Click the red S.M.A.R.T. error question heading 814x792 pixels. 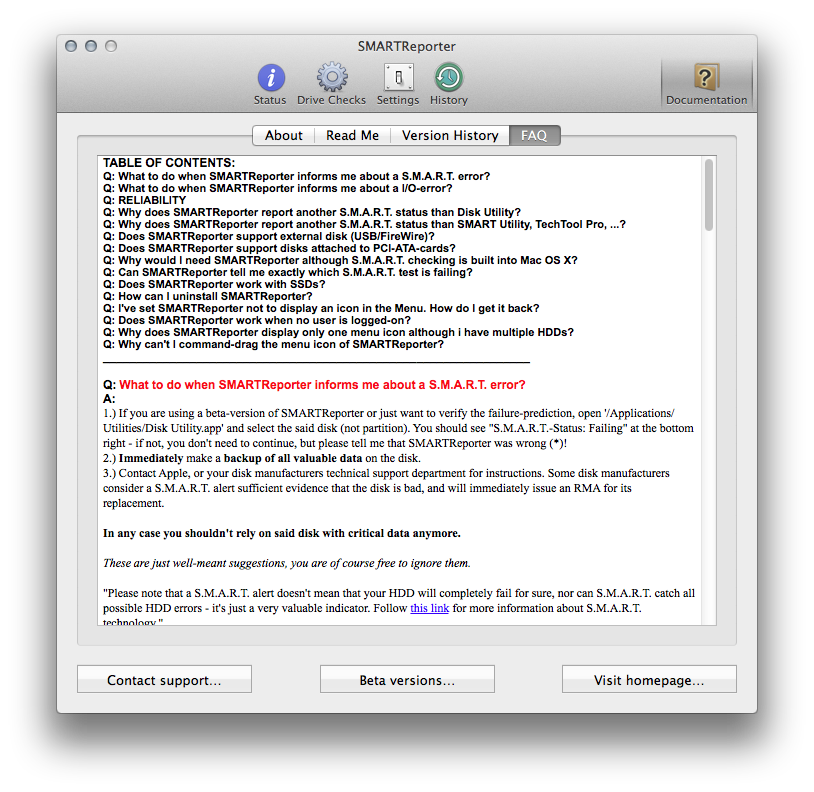pos(322,385)
